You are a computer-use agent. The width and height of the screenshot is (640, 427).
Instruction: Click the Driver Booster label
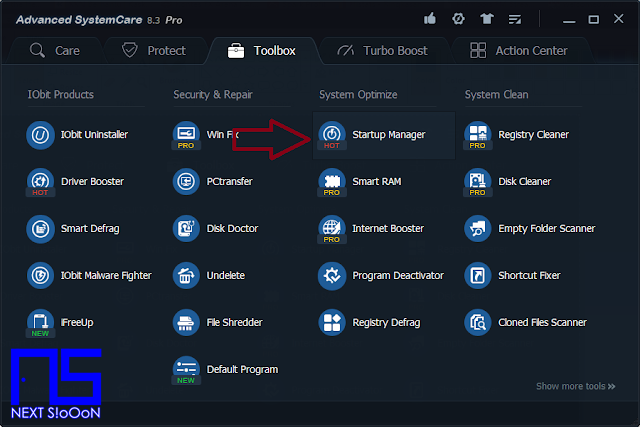[x=92, y=182]
